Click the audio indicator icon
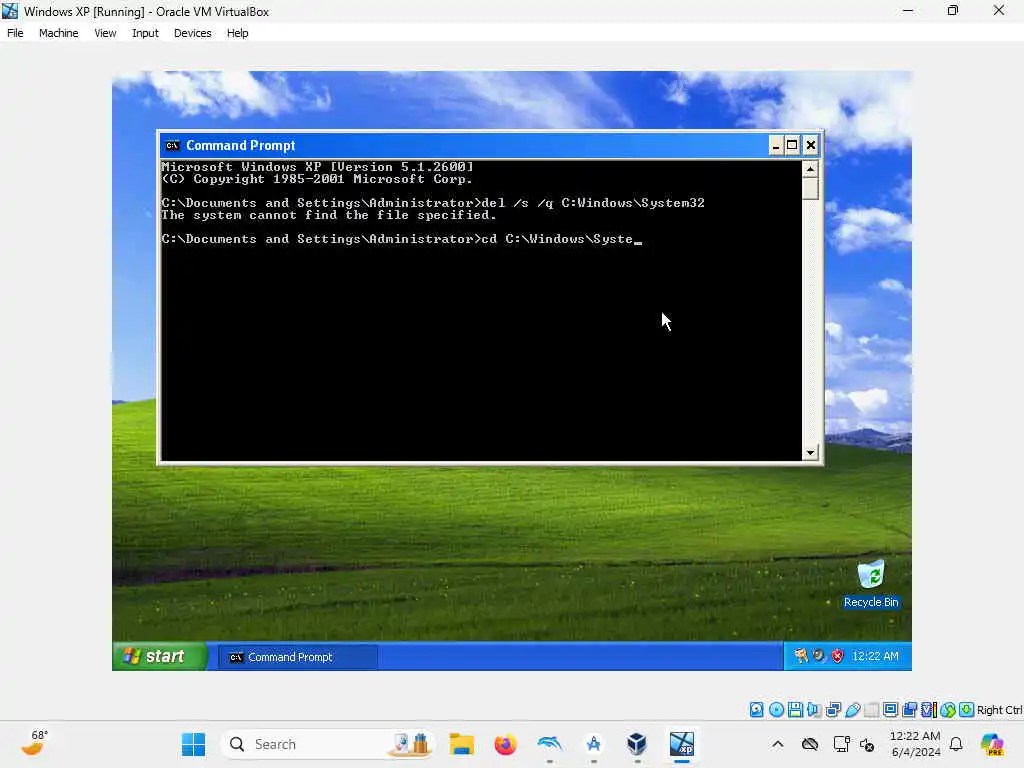The height and width of the screenshot is (768, 1024). coord(814,710)
